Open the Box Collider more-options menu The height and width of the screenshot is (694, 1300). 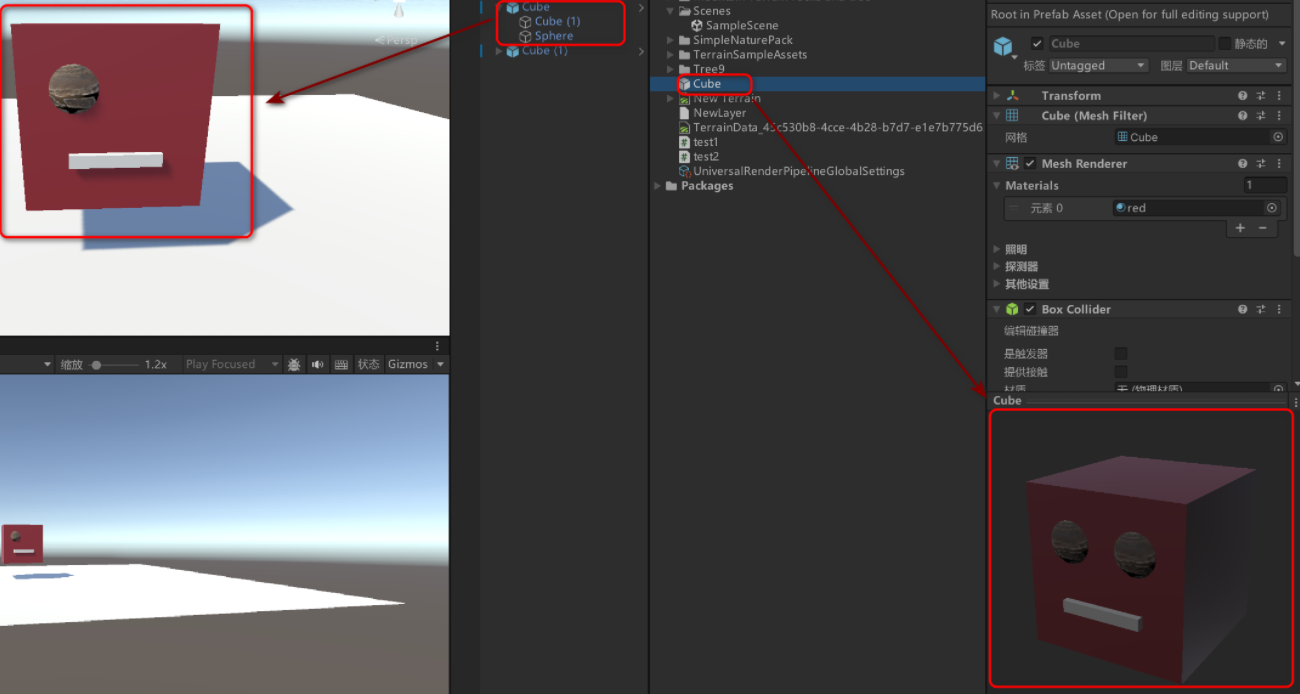[x=1279, y=310]
